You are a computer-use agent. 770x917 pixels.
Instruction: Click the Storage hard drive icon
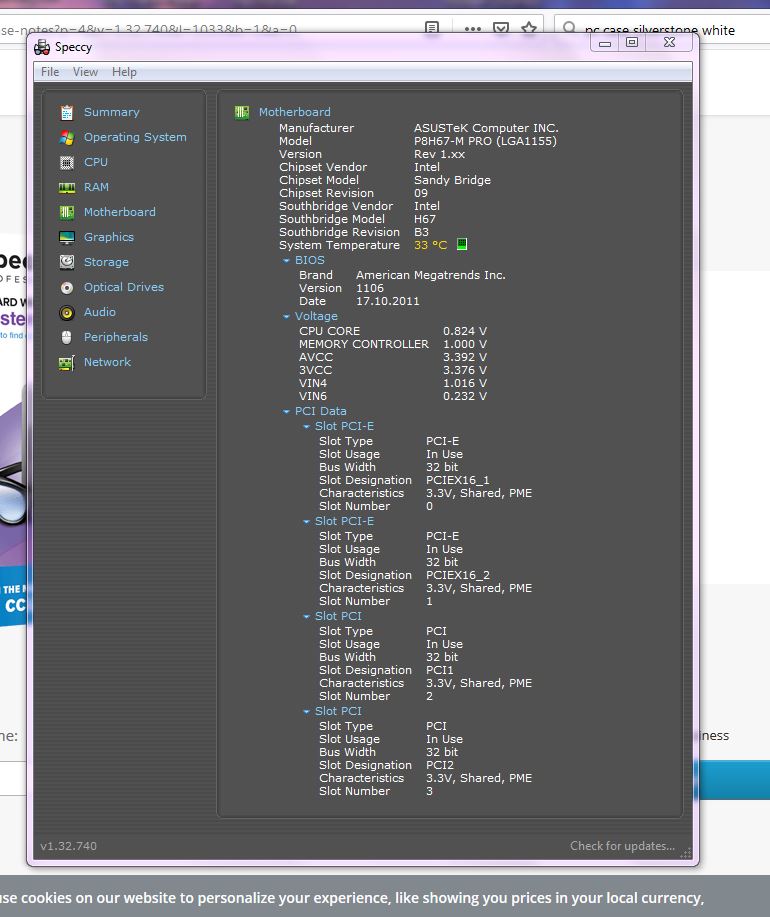67,262
